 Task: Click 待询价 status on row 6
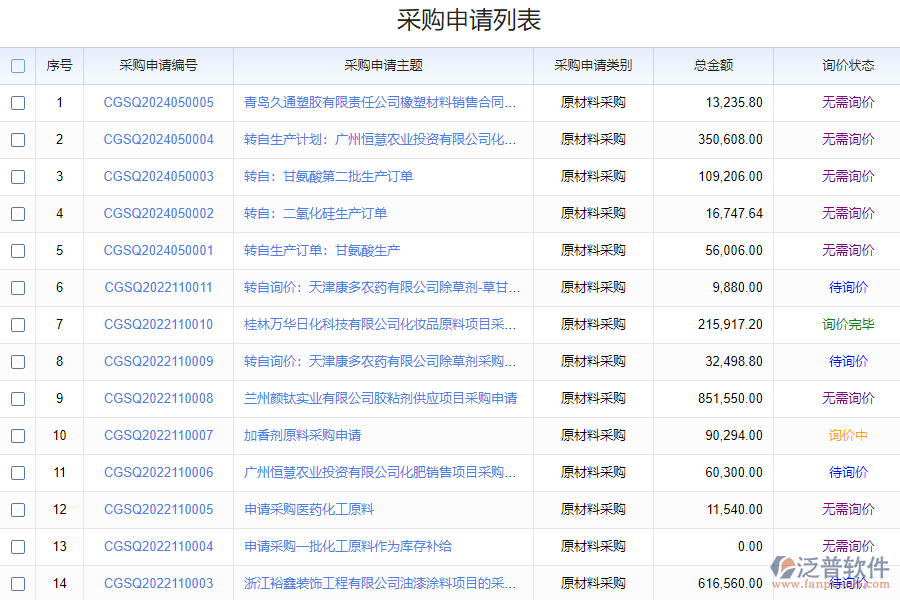point(846,287)
